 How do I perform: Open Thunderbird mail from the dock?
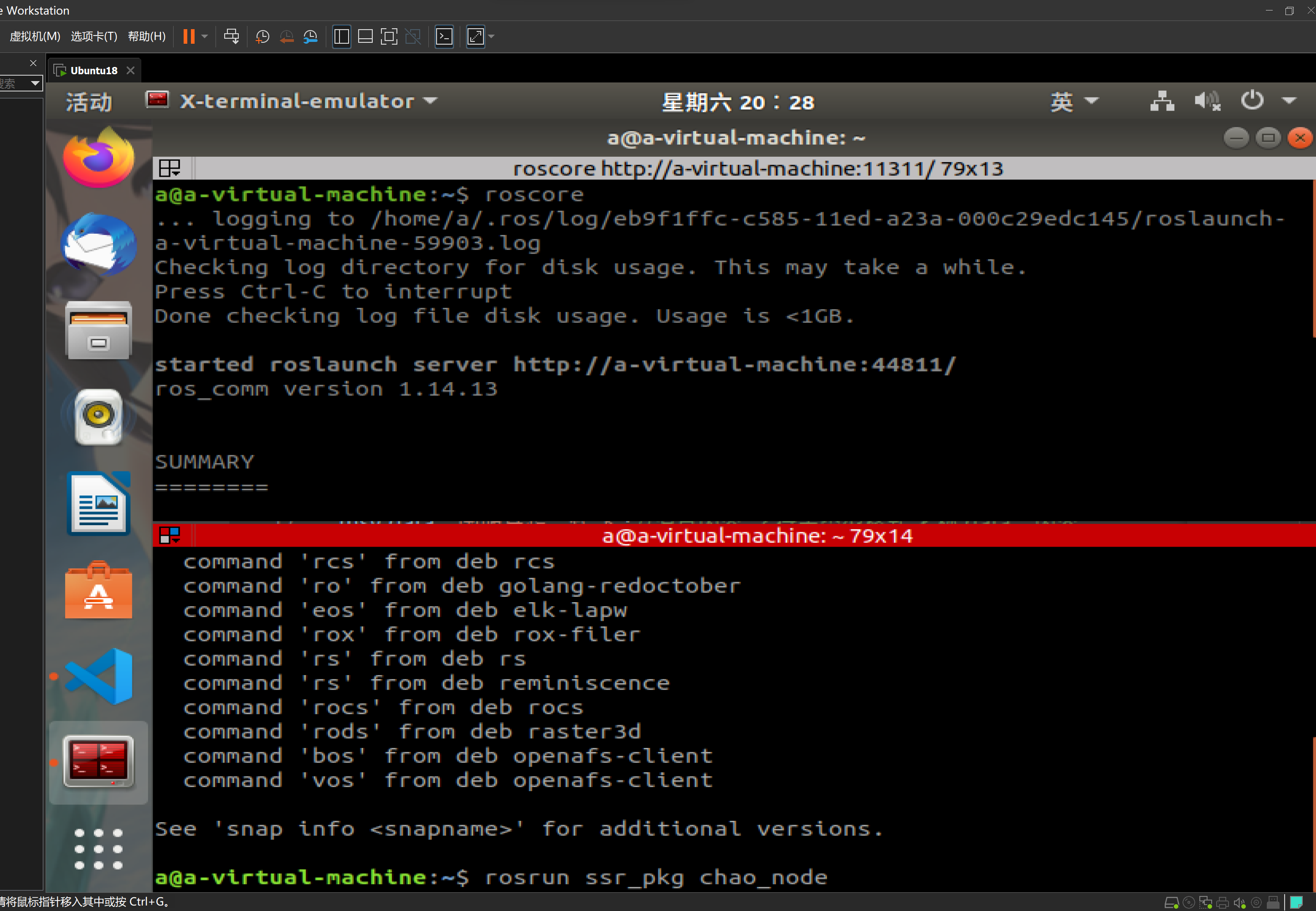98,244
